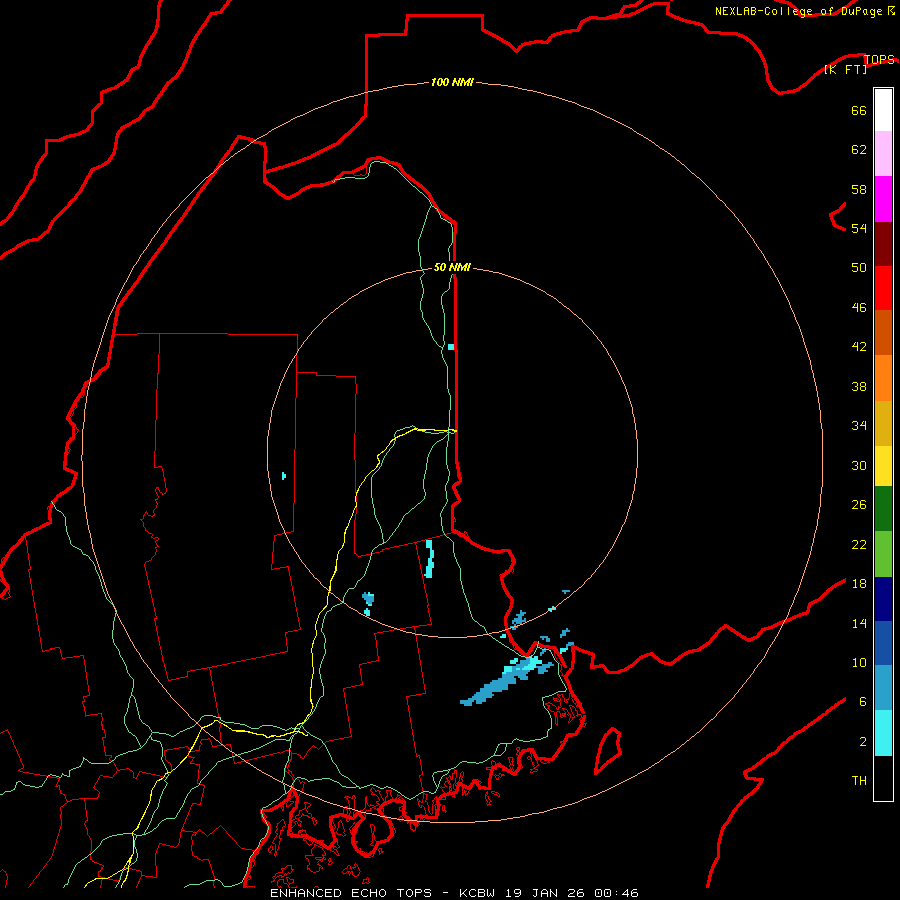900x900 pixels.
Task: Click the "62" legend value
Action: 859,149
